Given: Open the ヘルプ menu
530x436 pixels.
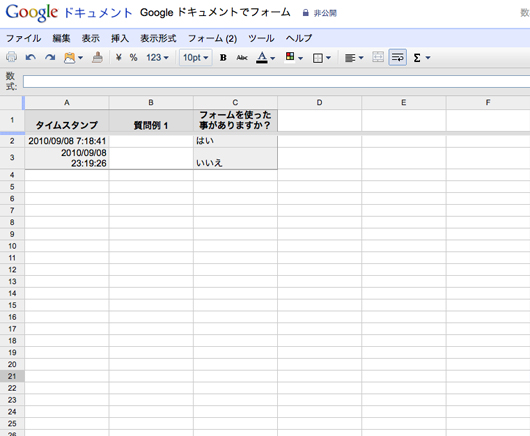Looking at the screenshot, I should click(x=299, y=38).
